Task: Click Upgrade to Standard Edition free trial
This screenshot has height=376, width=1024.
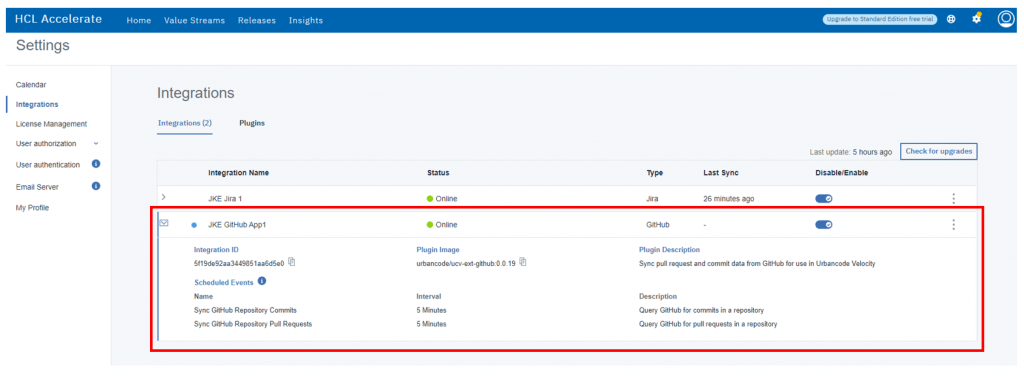Action: (x=880, y=20)
